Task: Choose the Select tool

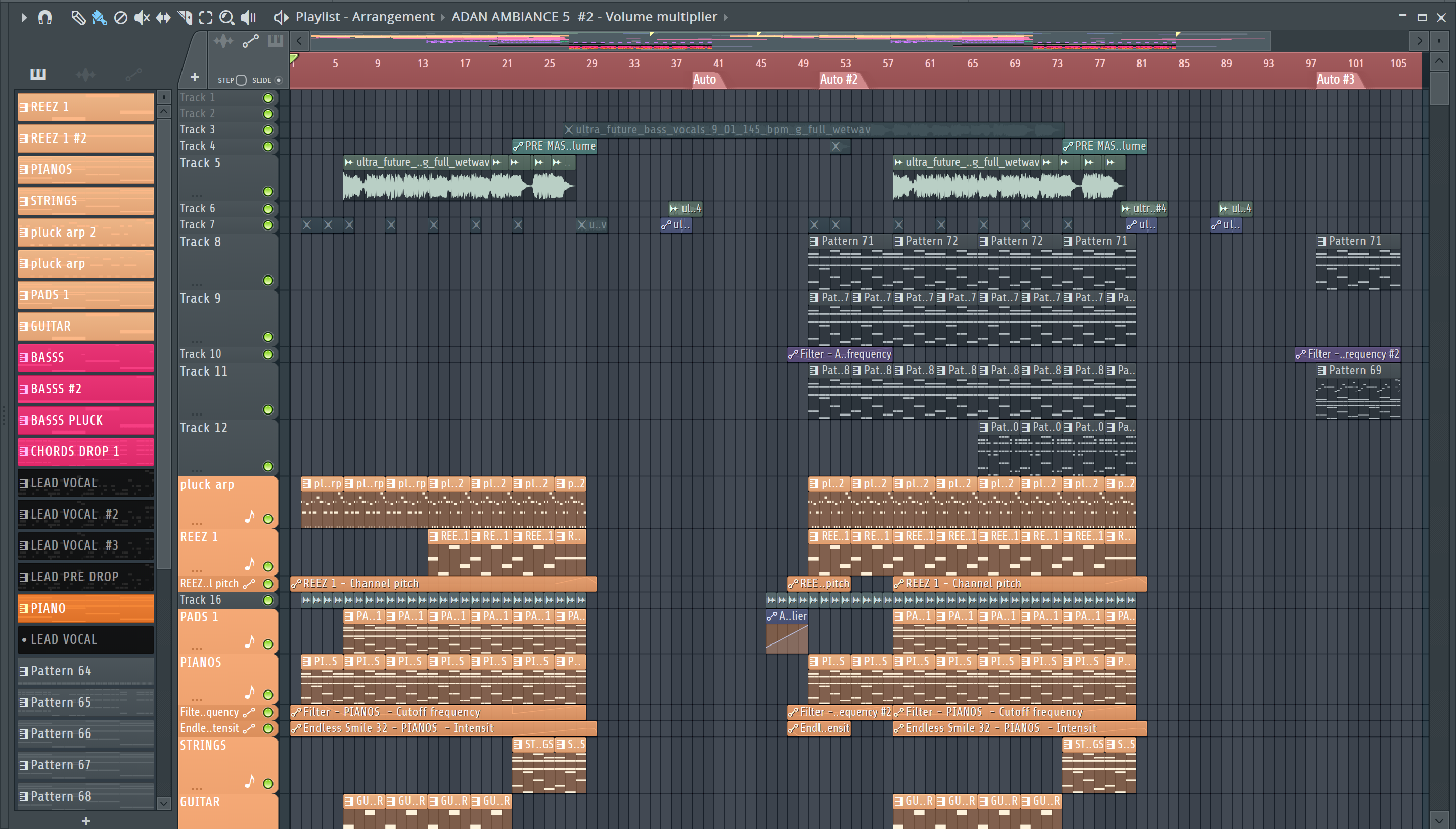Action: tap(206, 18)
